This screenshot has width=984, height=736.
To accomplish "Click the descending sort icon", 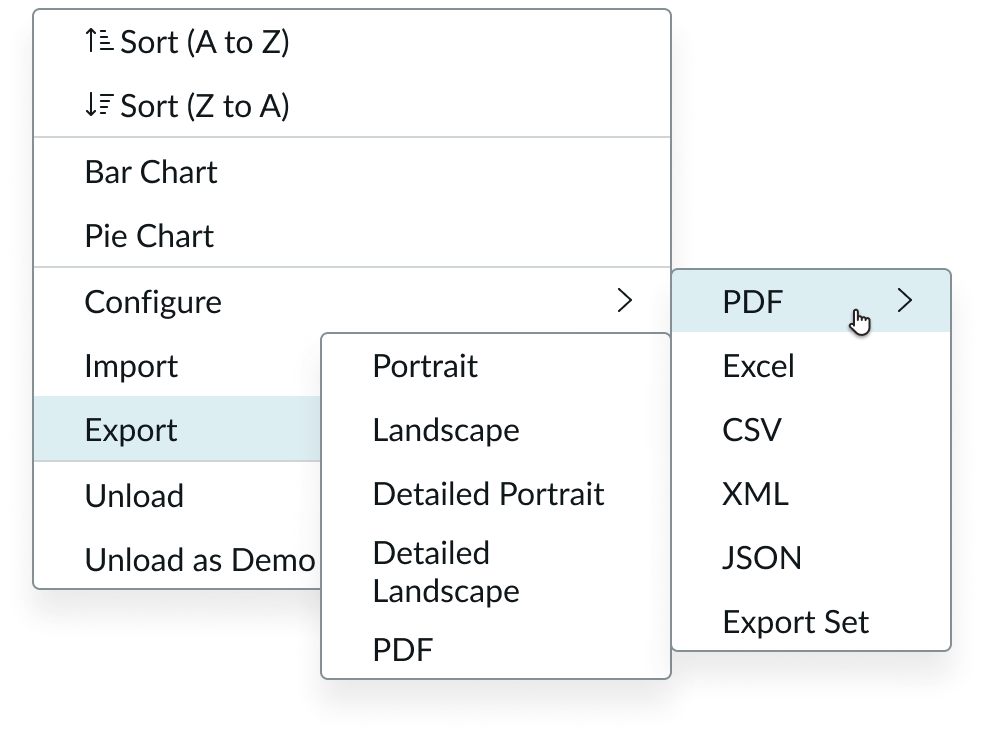I will [x=99, y=105].
